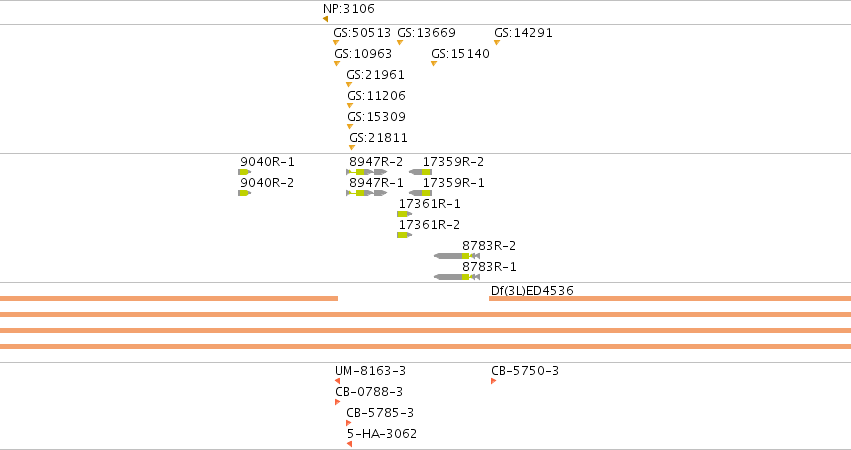The image size is (851, 450).
Task: Select the GS:21811 insertion triangle
Action: (x=352, y=148)
